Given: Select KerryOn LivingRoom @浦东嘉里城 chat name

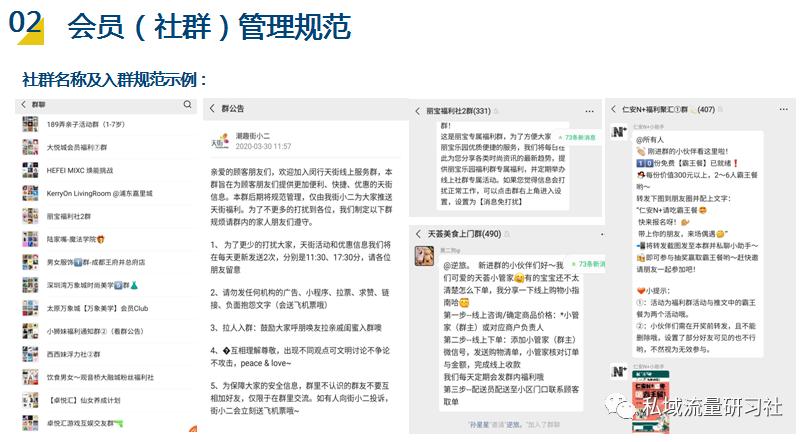Looking at the screenshot, I should point(99,193).
